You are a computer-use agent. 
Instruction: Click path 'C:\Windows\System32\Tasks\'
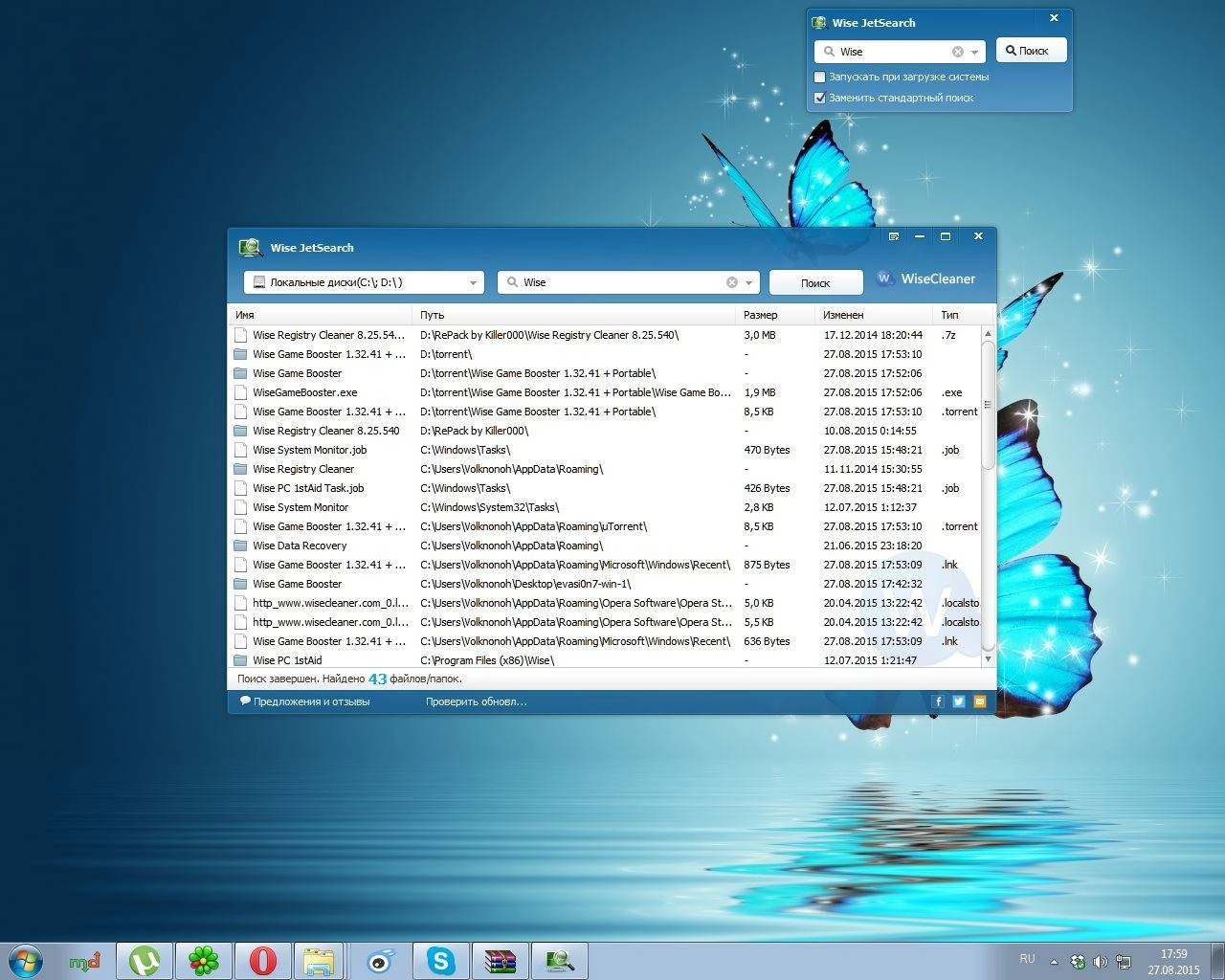click(489, 507)
